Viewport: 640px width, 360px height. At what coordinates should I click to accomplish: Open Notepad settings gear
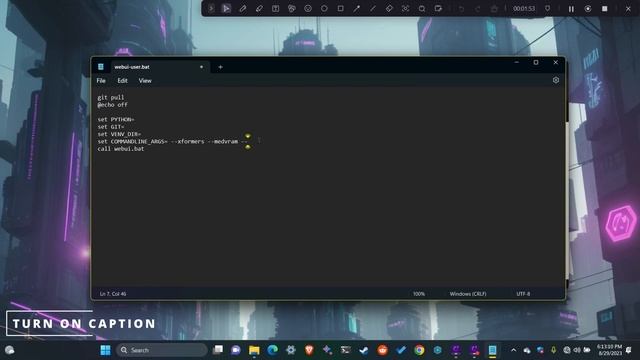(556, 80)
